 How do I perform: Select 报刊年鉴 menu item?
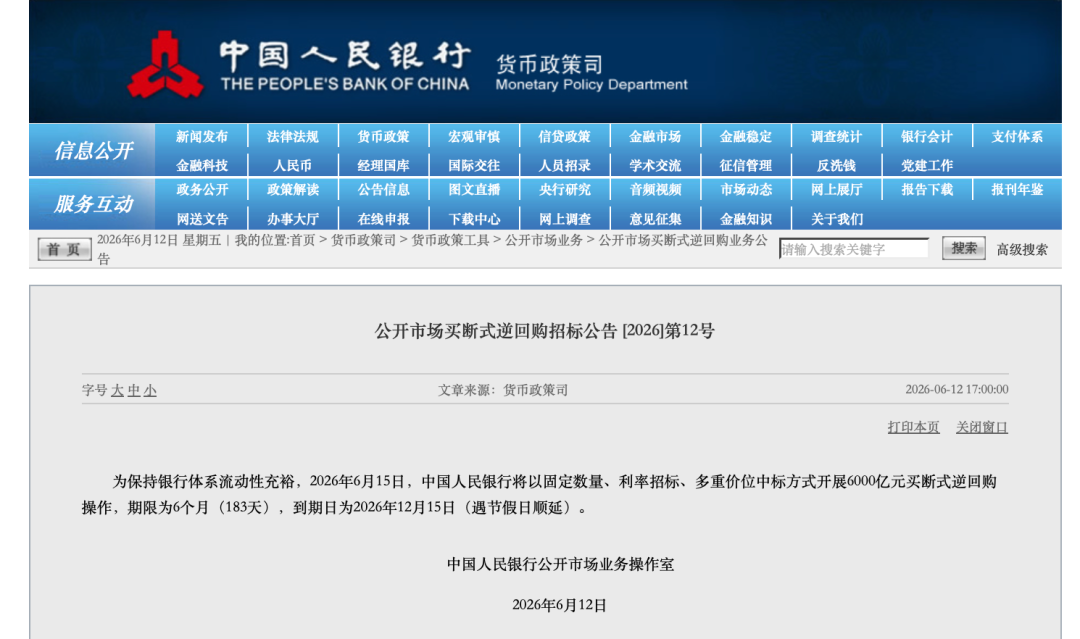(x=1017, y=190)
